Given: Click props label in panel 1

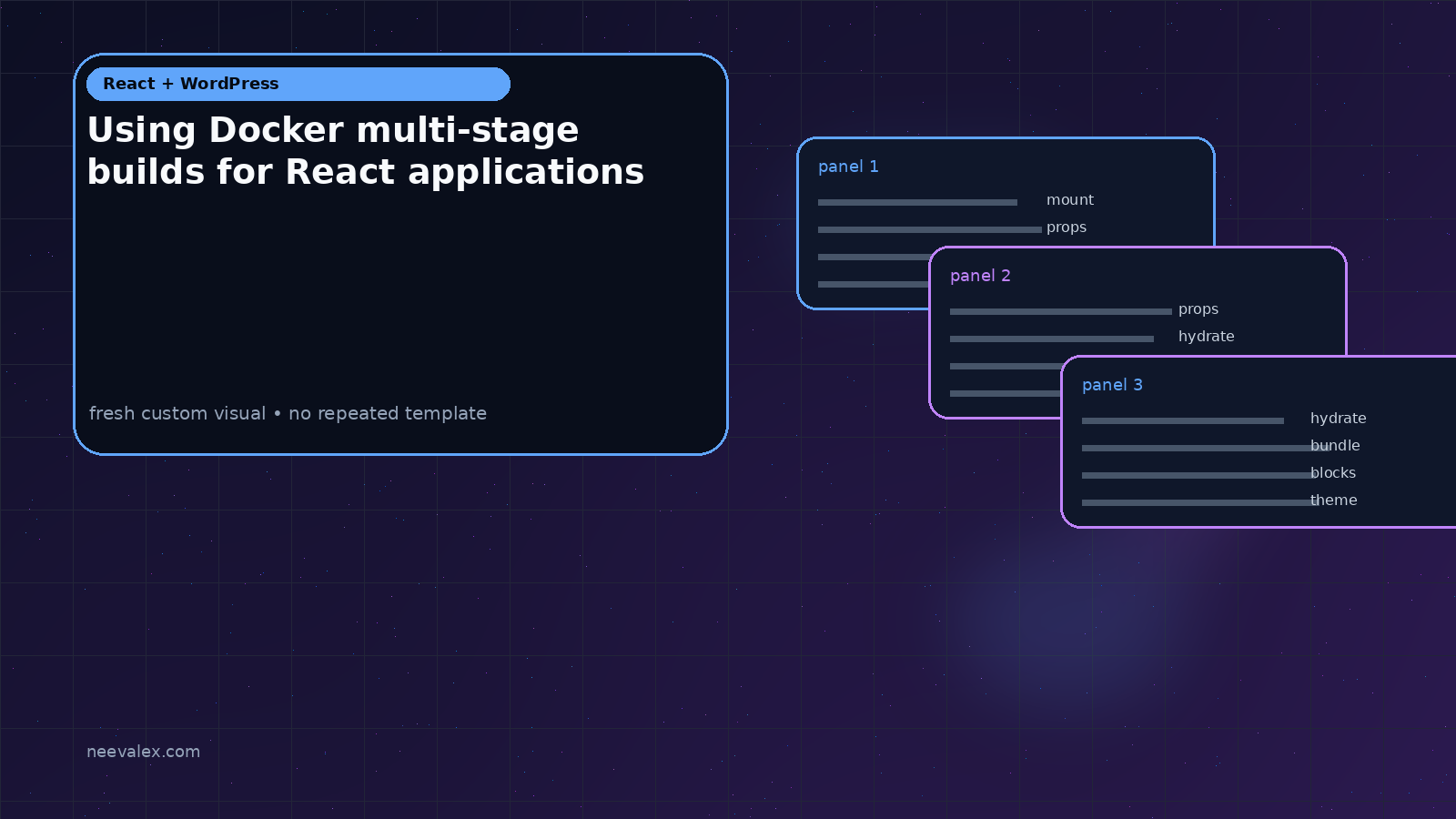Looking at the screenshot, I should click(1067, 227).
